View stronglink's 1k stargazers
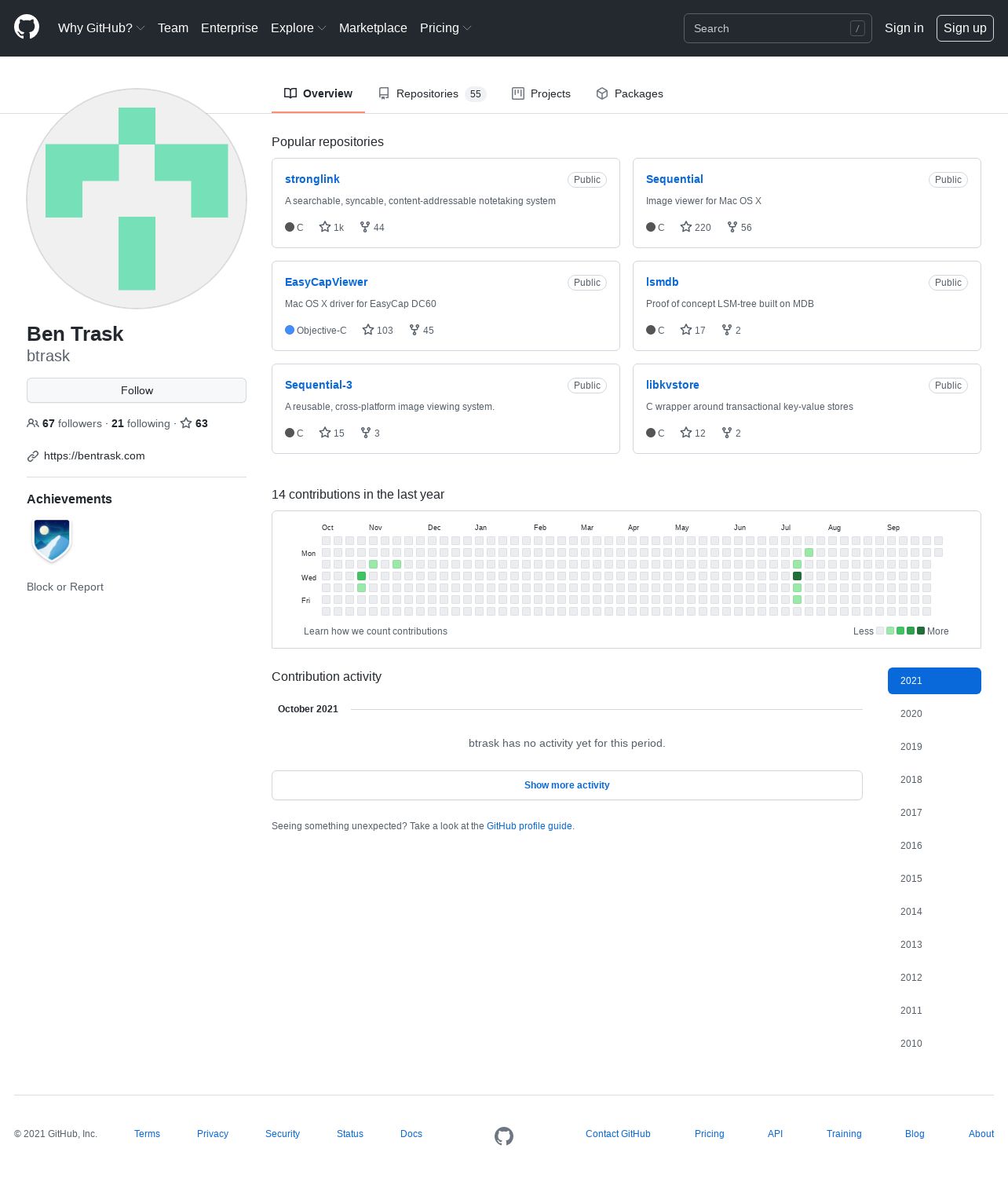Image resolution: width=1008 pixels, height=1185 pixels. pos(331,227)
